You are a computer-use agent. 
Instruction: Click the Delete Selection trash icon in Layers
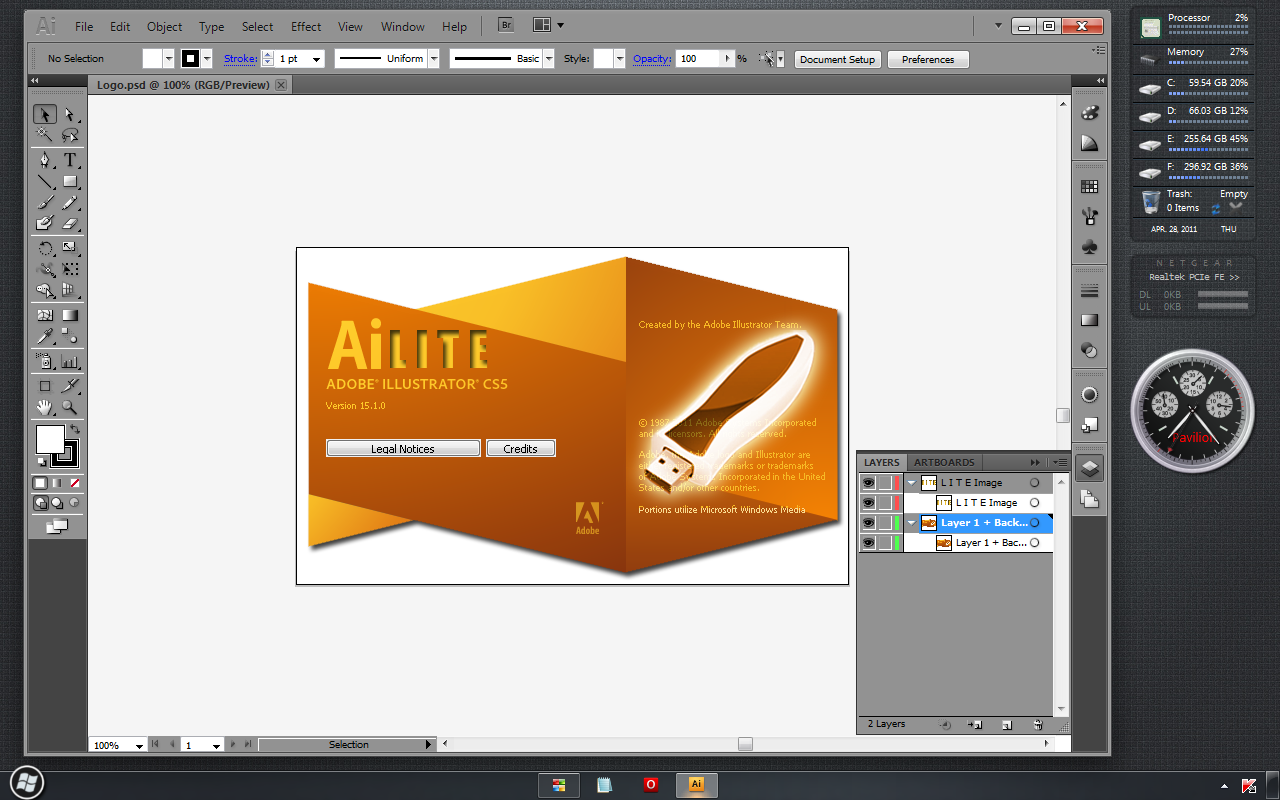tap(1038, 724)
